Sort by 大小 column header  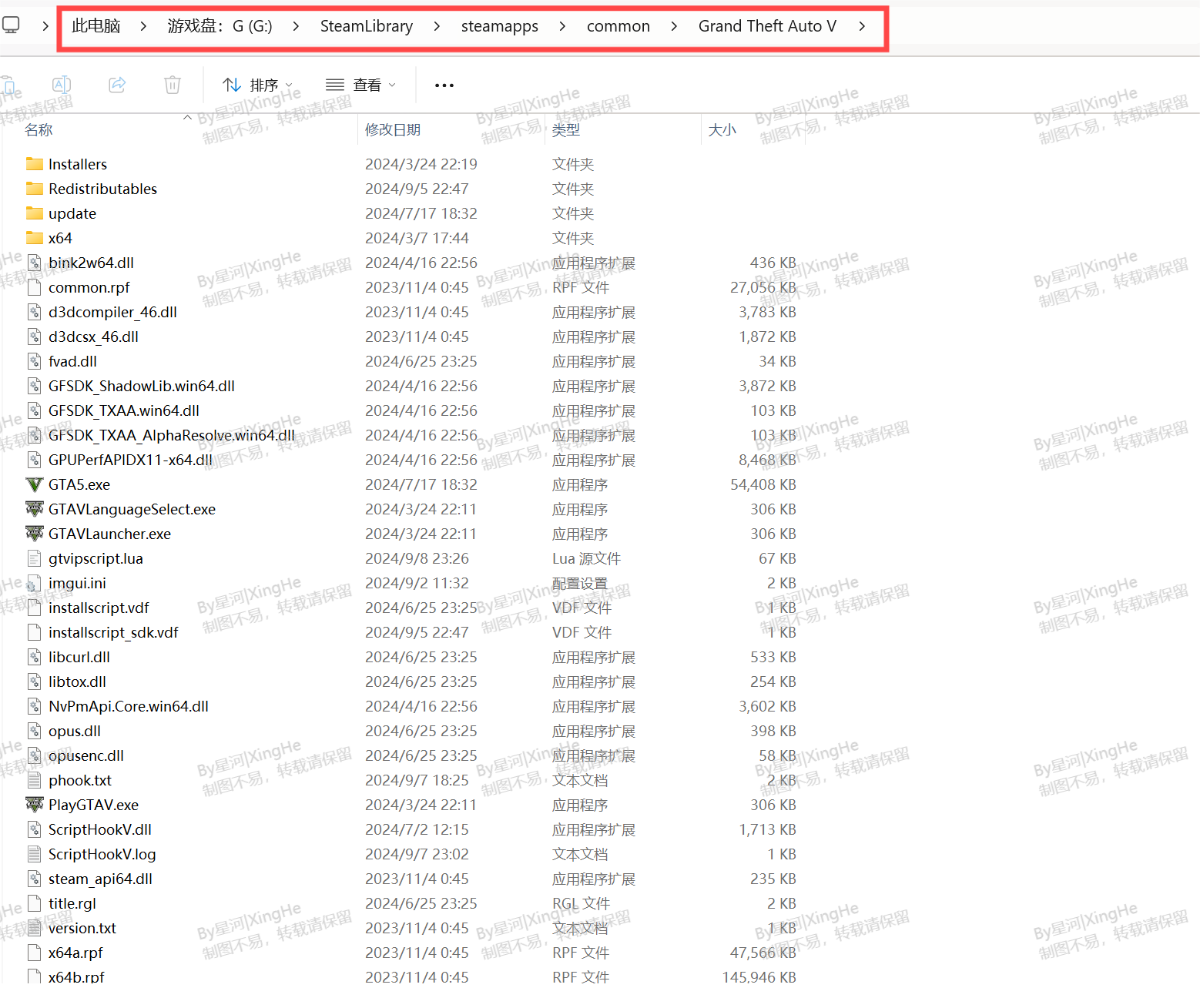click(722, 130)
